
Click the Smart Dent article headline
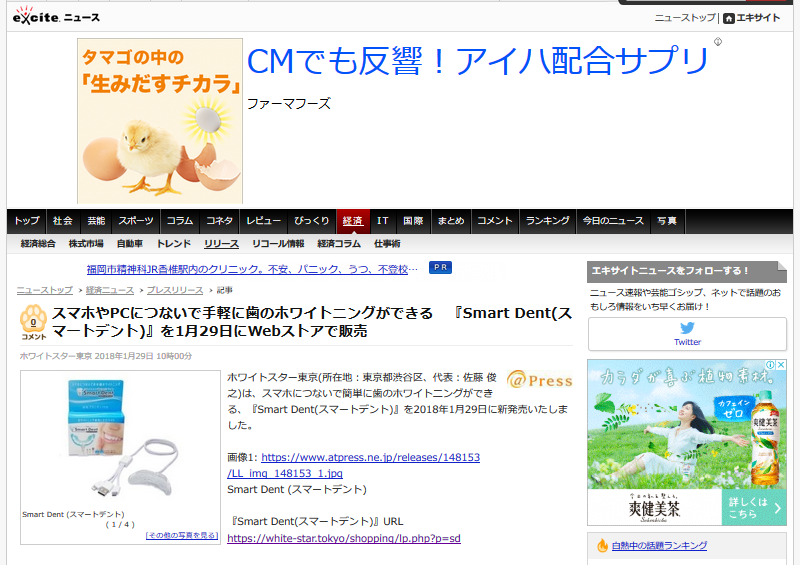(x=312, y=322)
